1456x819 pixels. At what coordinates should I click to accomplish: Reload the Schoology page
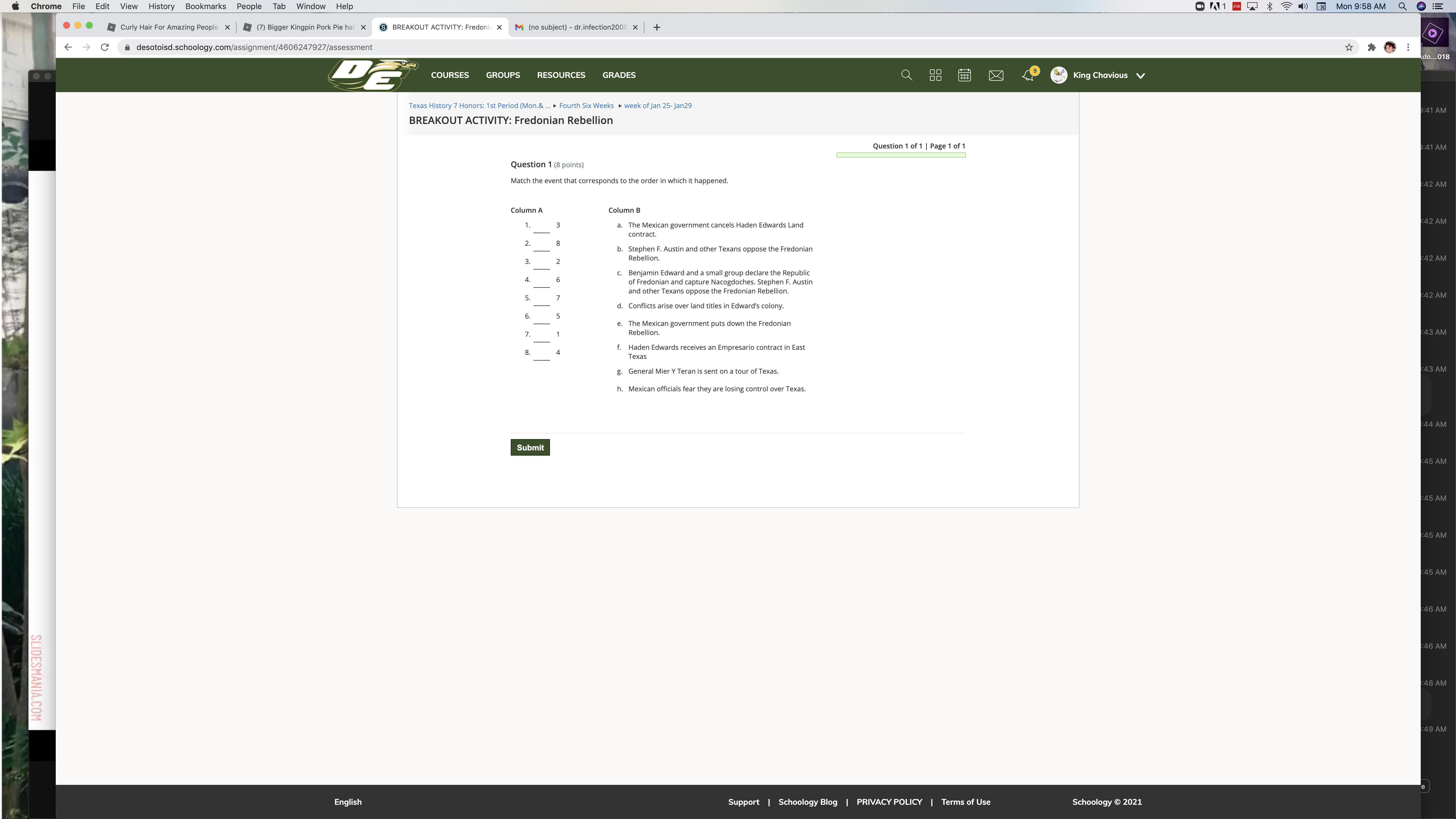tap(105, 47)
